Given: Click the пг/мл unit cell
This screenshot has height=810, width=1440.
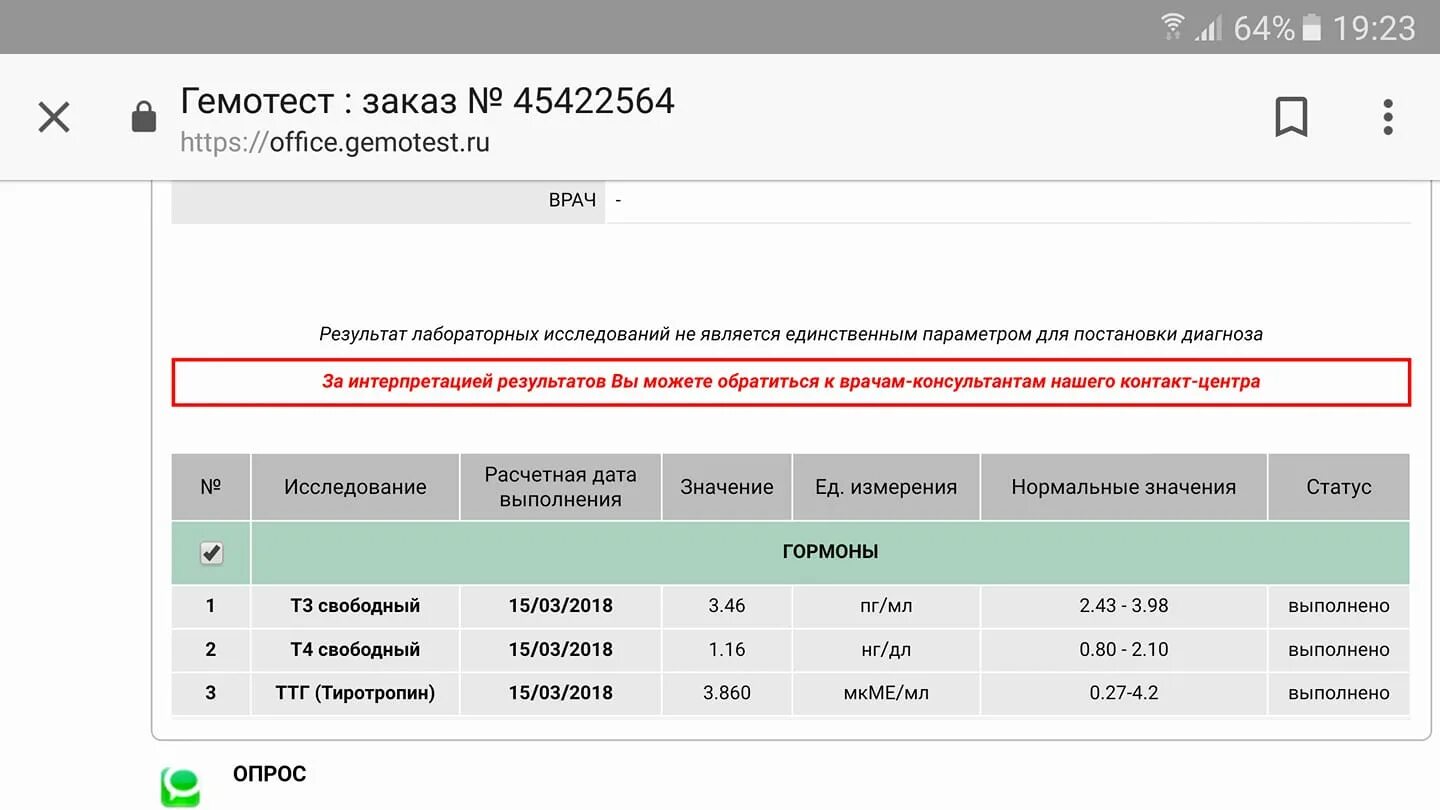Looking at the screenshot, I should pyautogui.click(x=886, y=606).
